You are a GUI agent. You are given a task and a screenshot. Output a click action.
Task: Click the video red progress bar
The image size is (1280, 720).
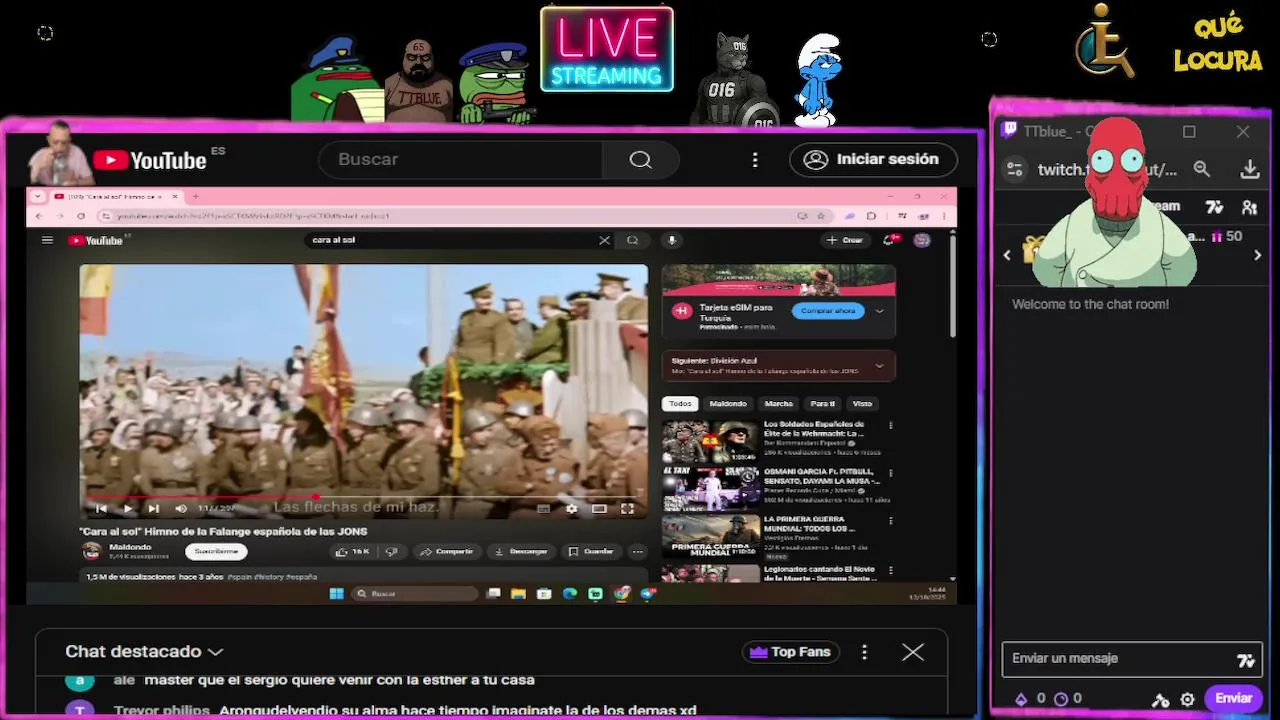[200, 496]
